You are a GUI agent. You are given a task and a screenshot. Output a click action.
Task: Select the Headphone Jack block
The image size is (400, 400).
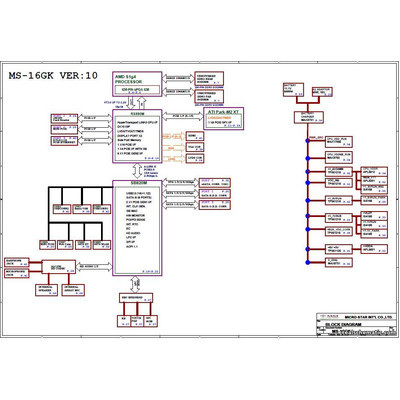[17, 262]
